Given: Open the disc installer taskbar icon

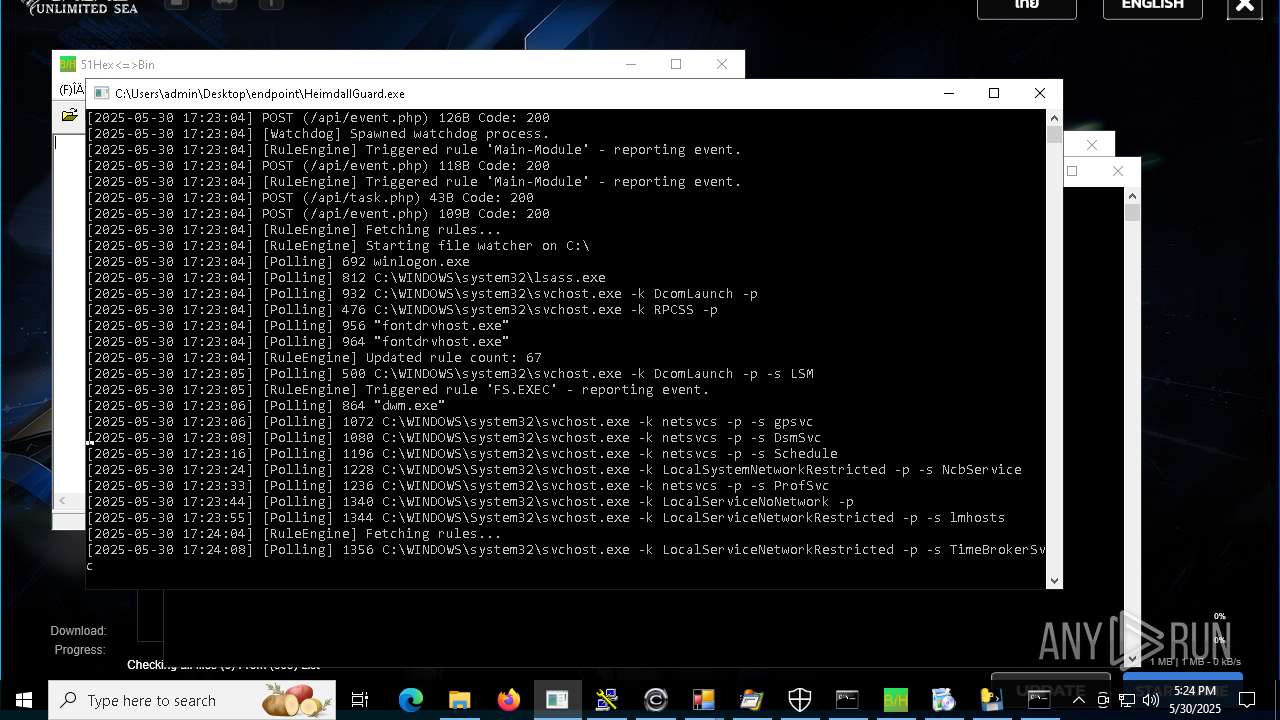Looking at the screenshot, I should coord(944,700).
